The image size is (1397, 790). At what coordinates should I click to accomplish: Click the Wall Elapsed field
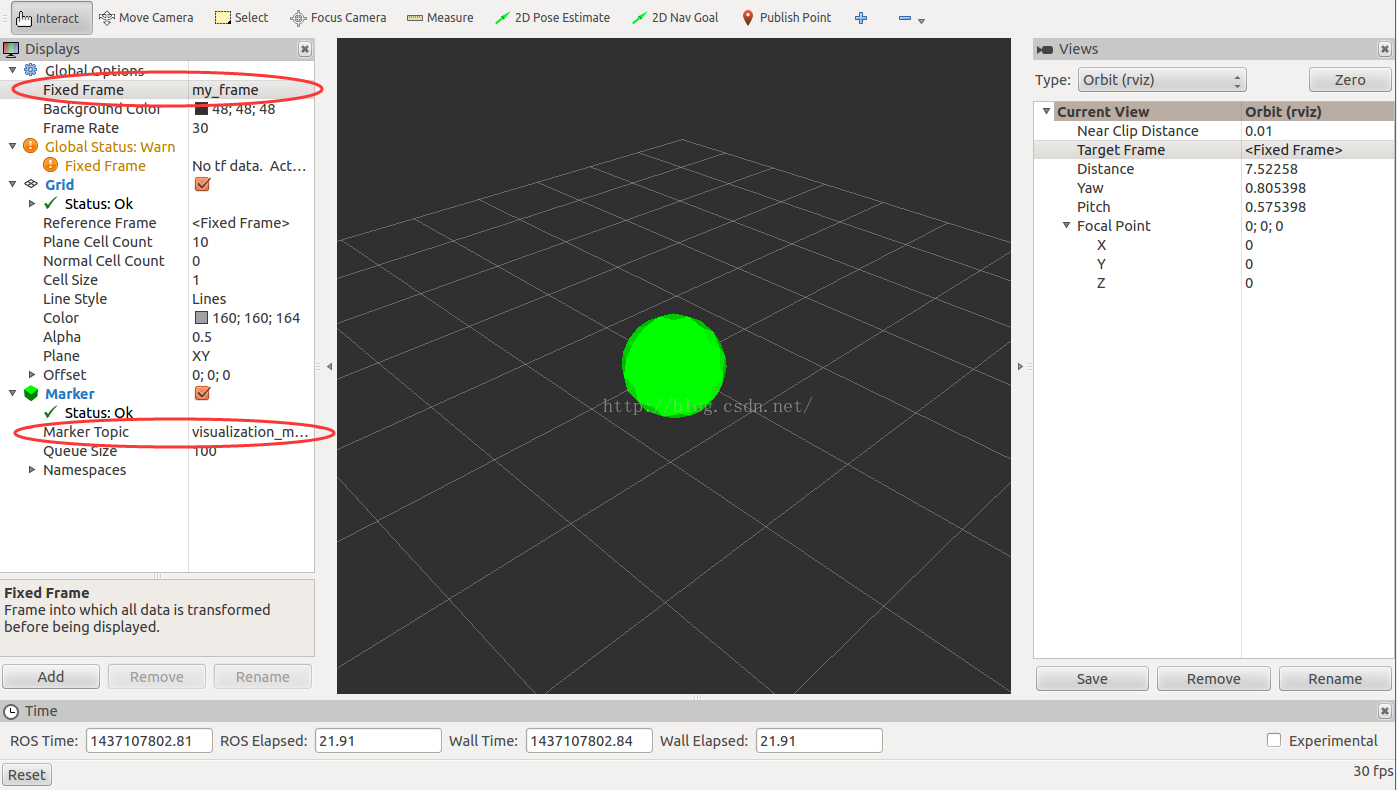point(819,741)
